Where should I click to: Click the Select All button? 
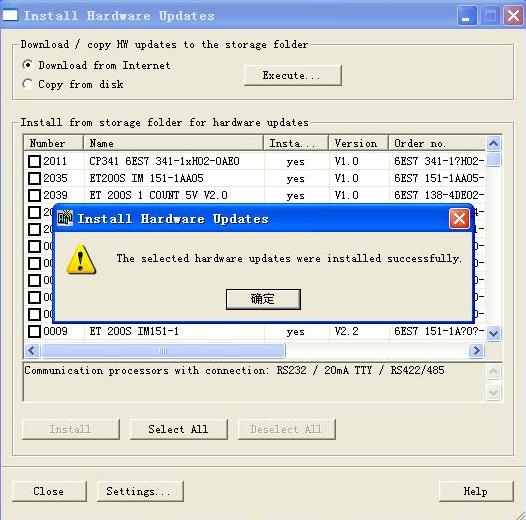tap(178, 429)
